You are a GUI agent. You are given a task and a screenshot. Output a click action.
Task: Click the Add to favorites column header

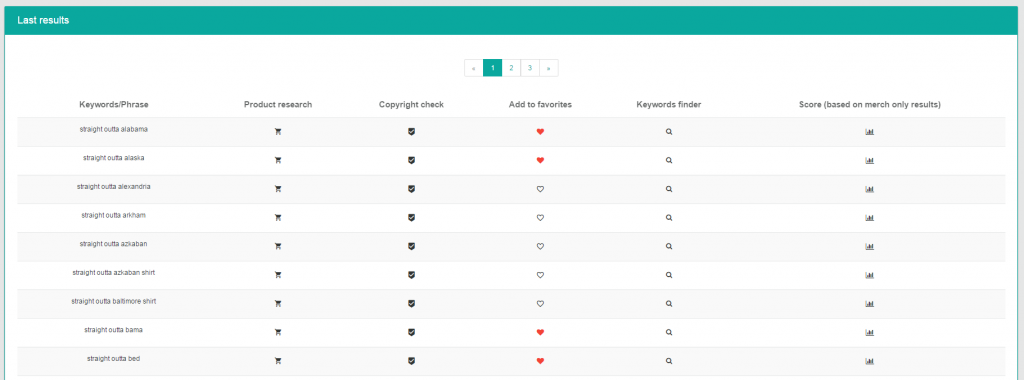pos(540,104)
